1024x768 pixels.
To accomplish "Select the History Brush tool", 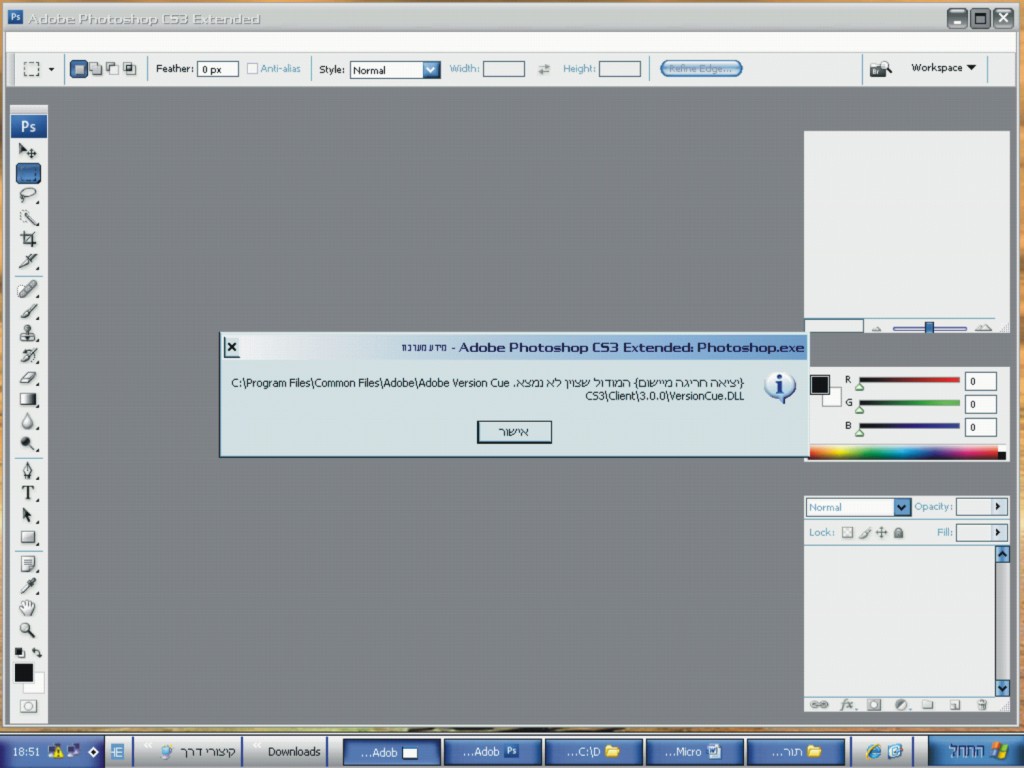I will 27,356.
